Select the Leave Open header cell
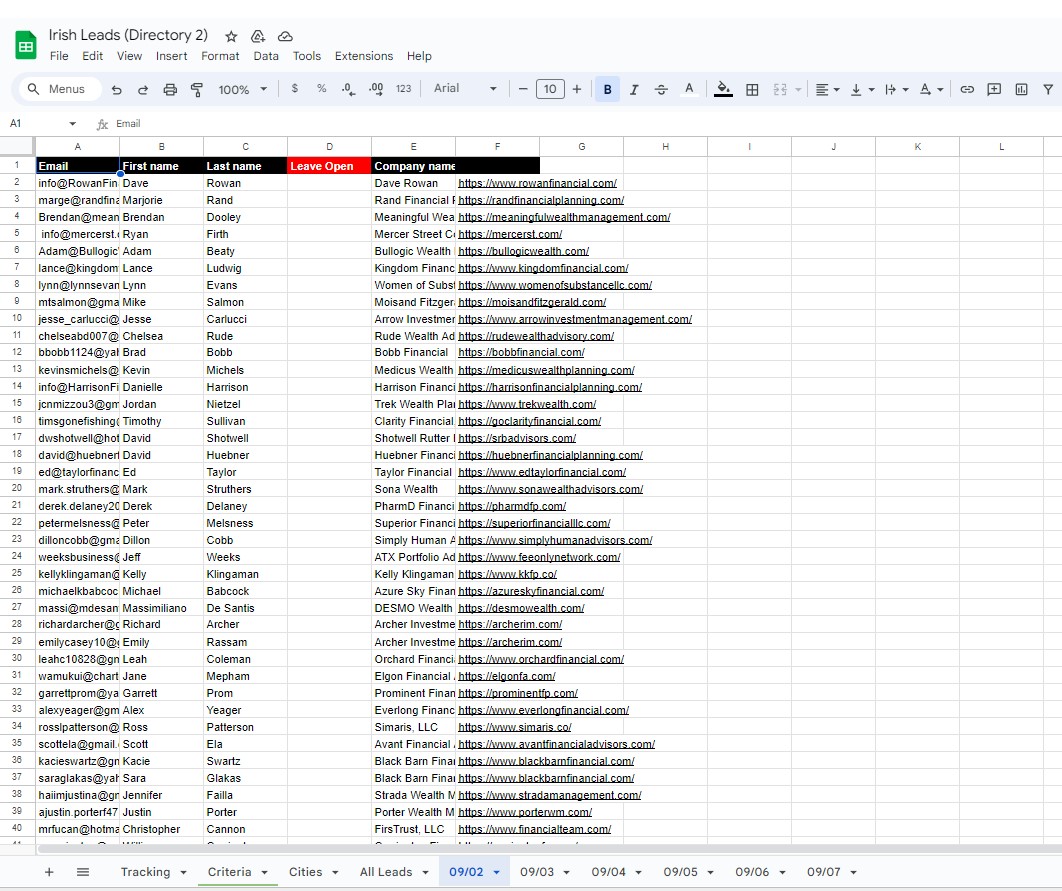Image resolution: width=1062 pixels, height=891 pixels. pyautogui.click(x=329, y=166)
